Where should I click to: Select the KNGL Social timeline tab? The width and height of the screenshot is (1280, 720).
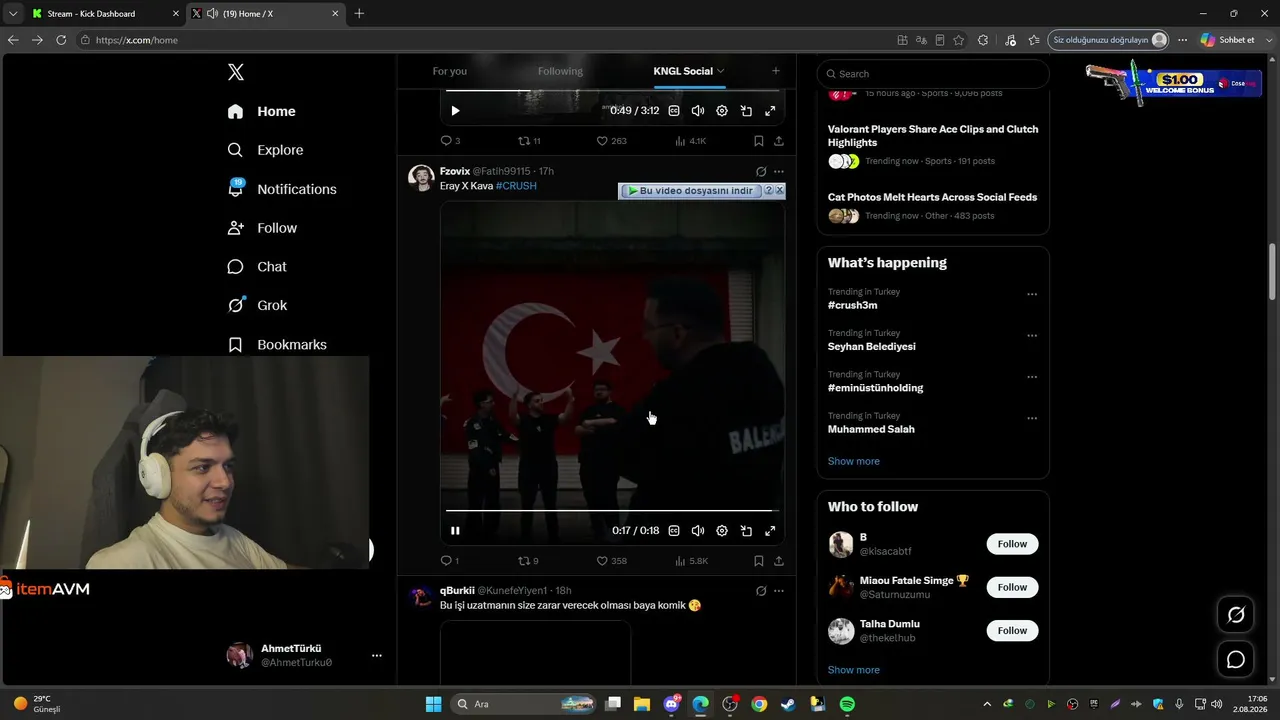[683, 71]
